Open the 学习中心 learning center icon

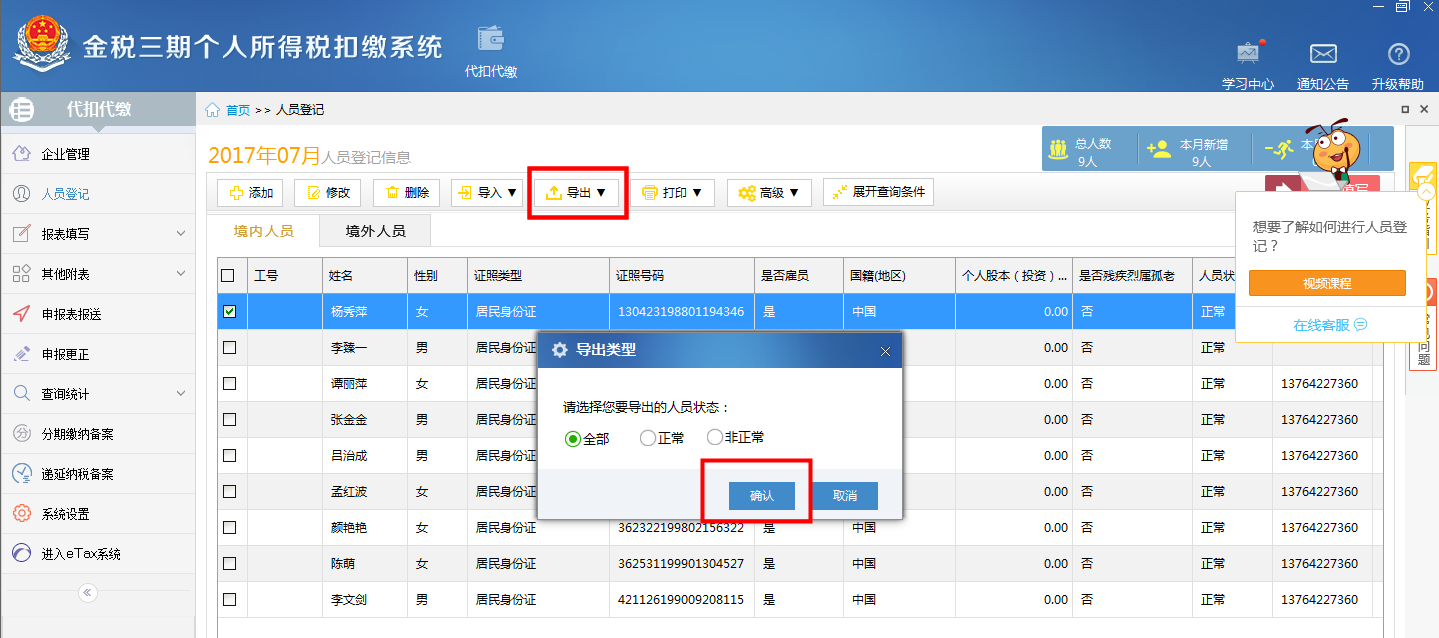point(1248,53)
